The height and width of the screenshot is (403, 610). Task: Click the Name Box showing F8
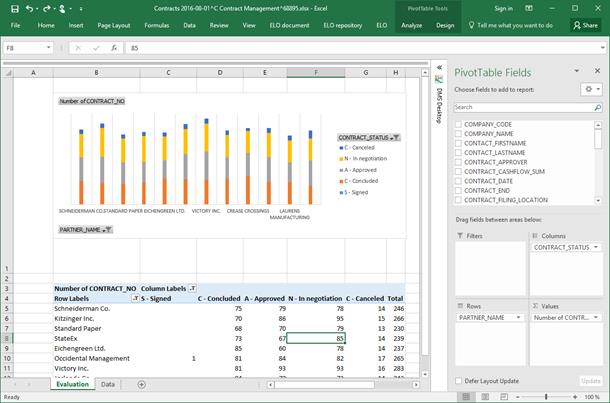pos(24,48)
